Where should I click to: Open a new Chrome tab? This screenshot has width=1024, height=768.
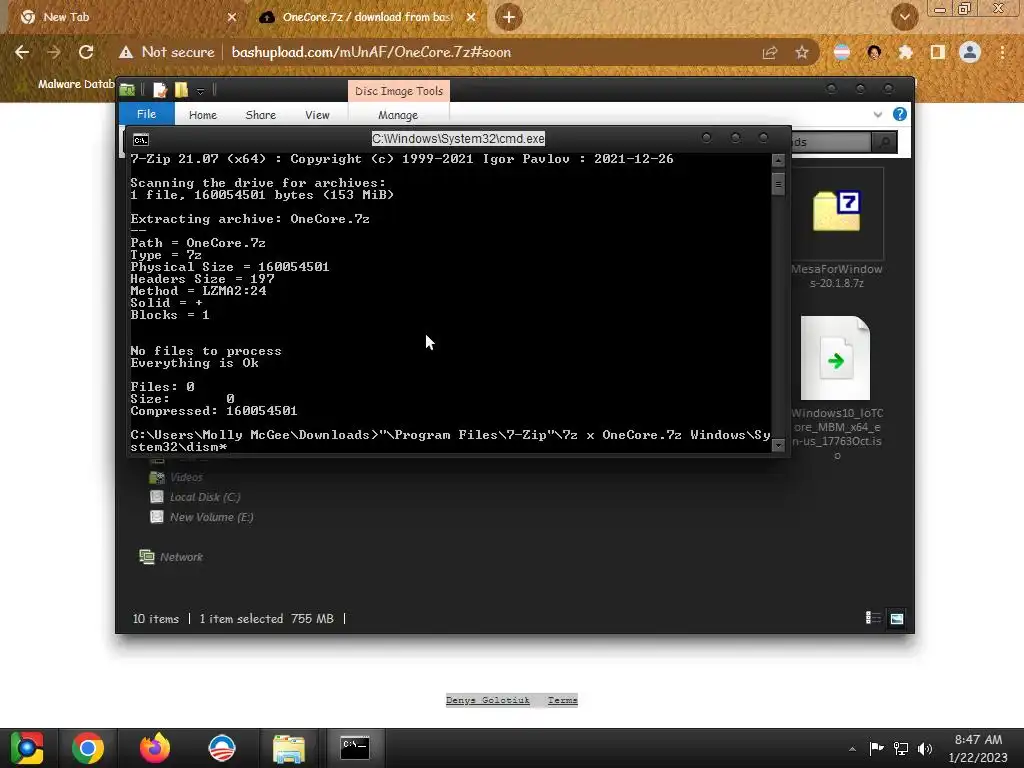click(x=509, y=17)
